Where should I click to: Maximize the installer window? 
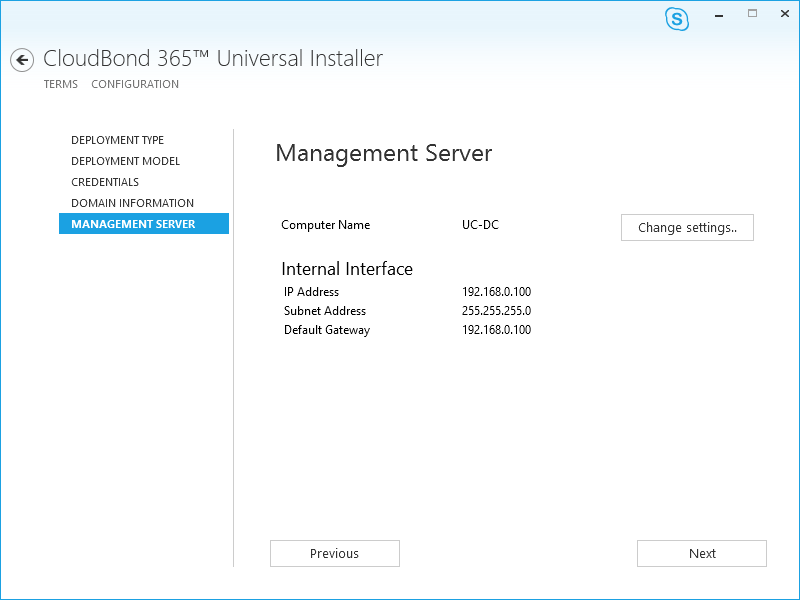pyautogui.click(x=753, y=14)
